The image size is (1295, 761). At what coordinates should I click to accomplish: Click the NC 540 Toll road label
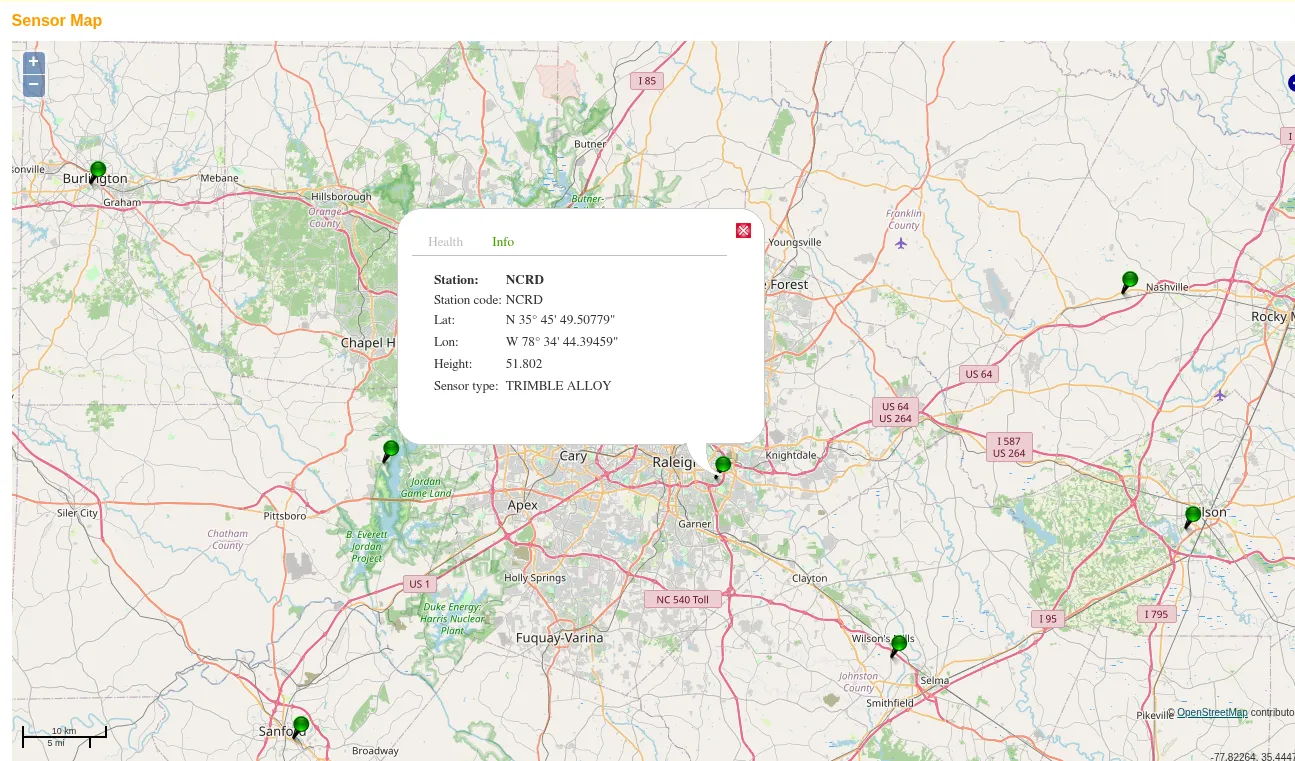click(x=682, y=600)
